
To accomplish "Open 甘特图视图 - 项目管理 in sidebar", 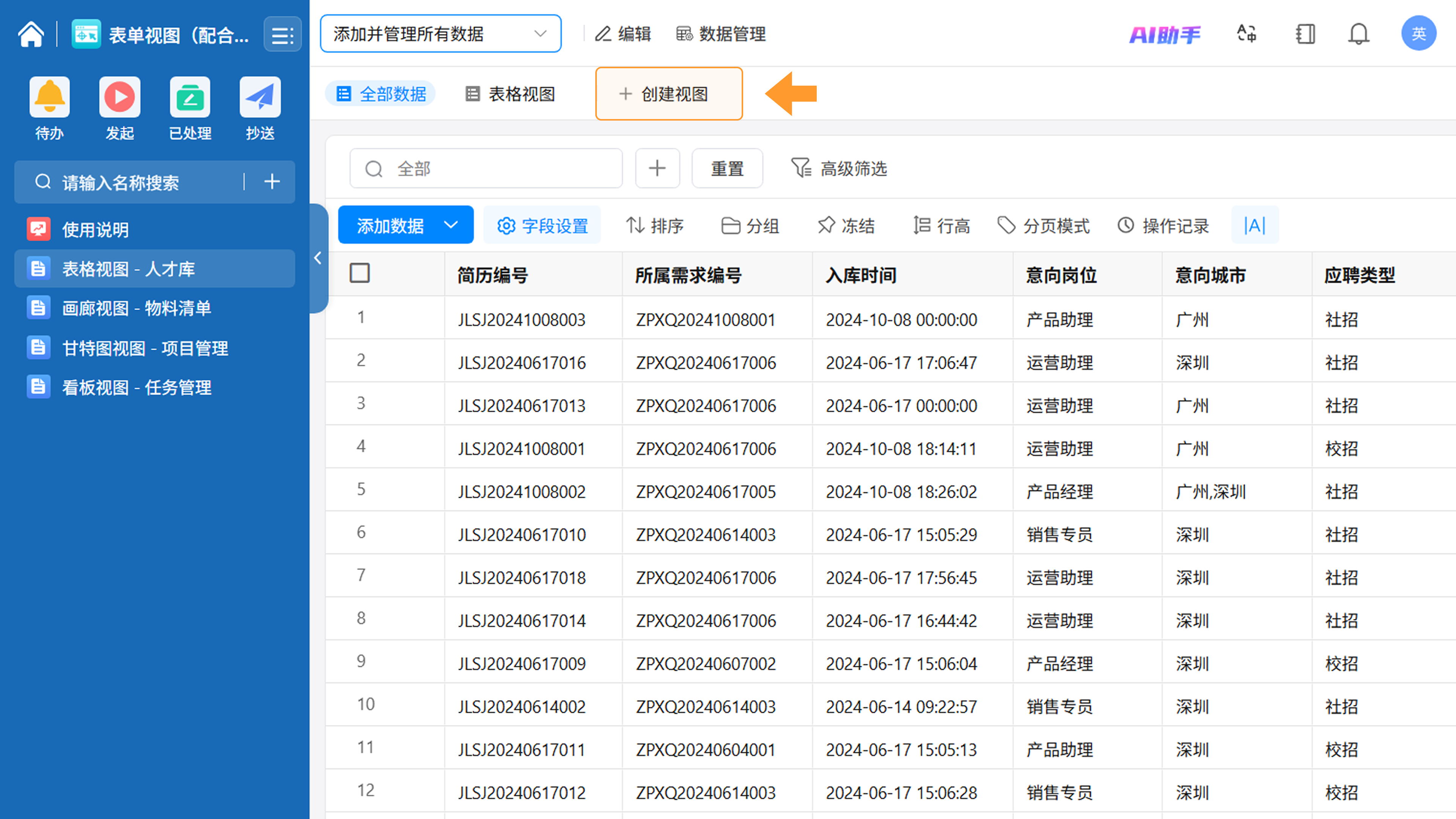I will click(145, 348).
